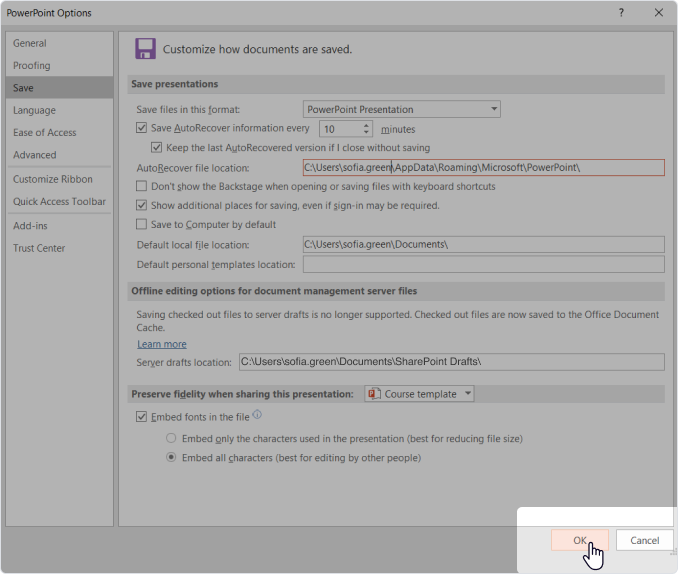Click Cancel to discard changes
678x574 pixels.
click(x=644, y=540)
